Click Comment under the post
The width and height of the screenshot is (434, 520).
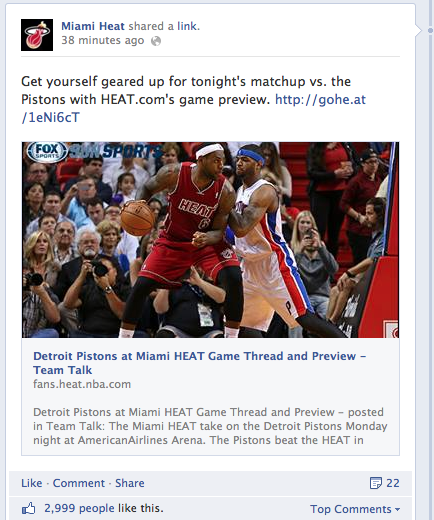79,483
